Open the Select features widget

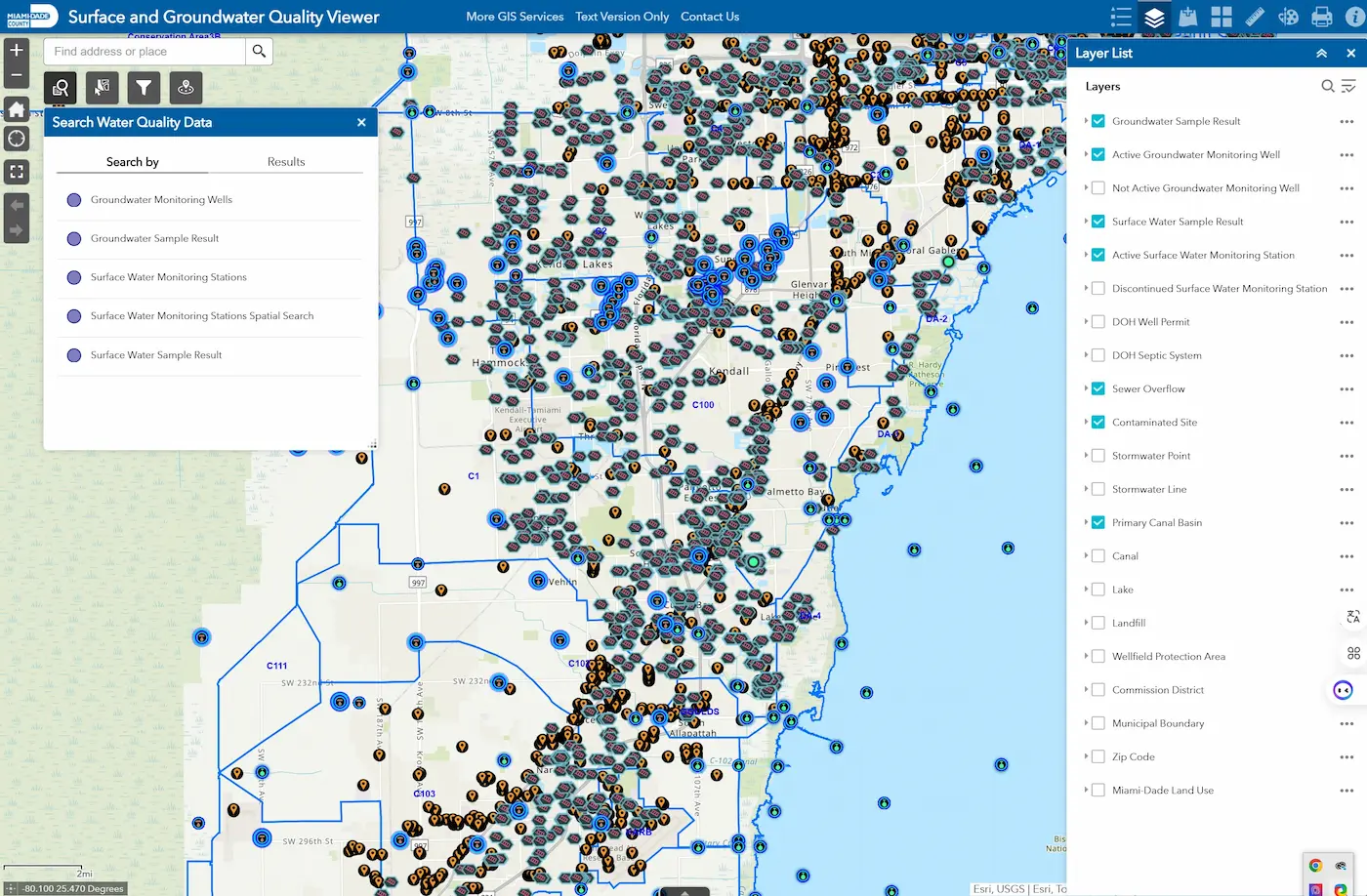tap(102, 88)
